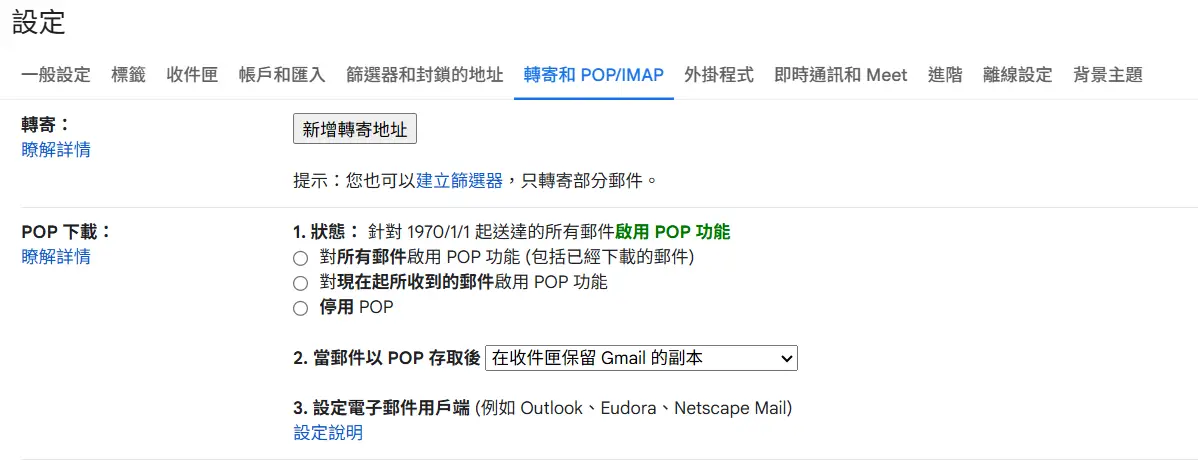Viewport: 1198px width, 460px height.
Task: Expand the 在收件匣保留 Gmail 的副本 dropdown
Action: point(641,357)
